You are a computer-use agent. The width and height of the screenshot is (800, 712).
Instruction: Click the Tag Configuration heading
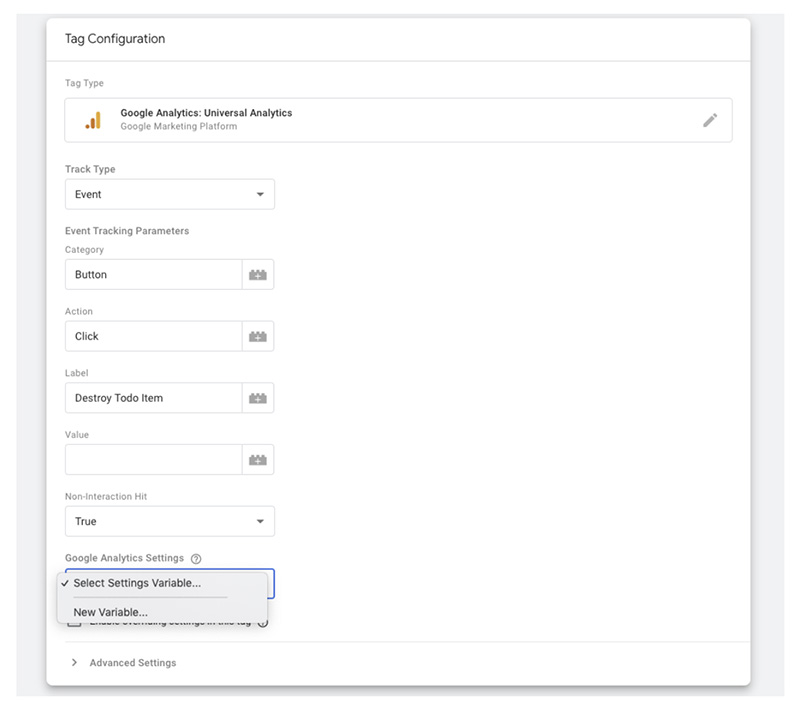tap(115, 39)
